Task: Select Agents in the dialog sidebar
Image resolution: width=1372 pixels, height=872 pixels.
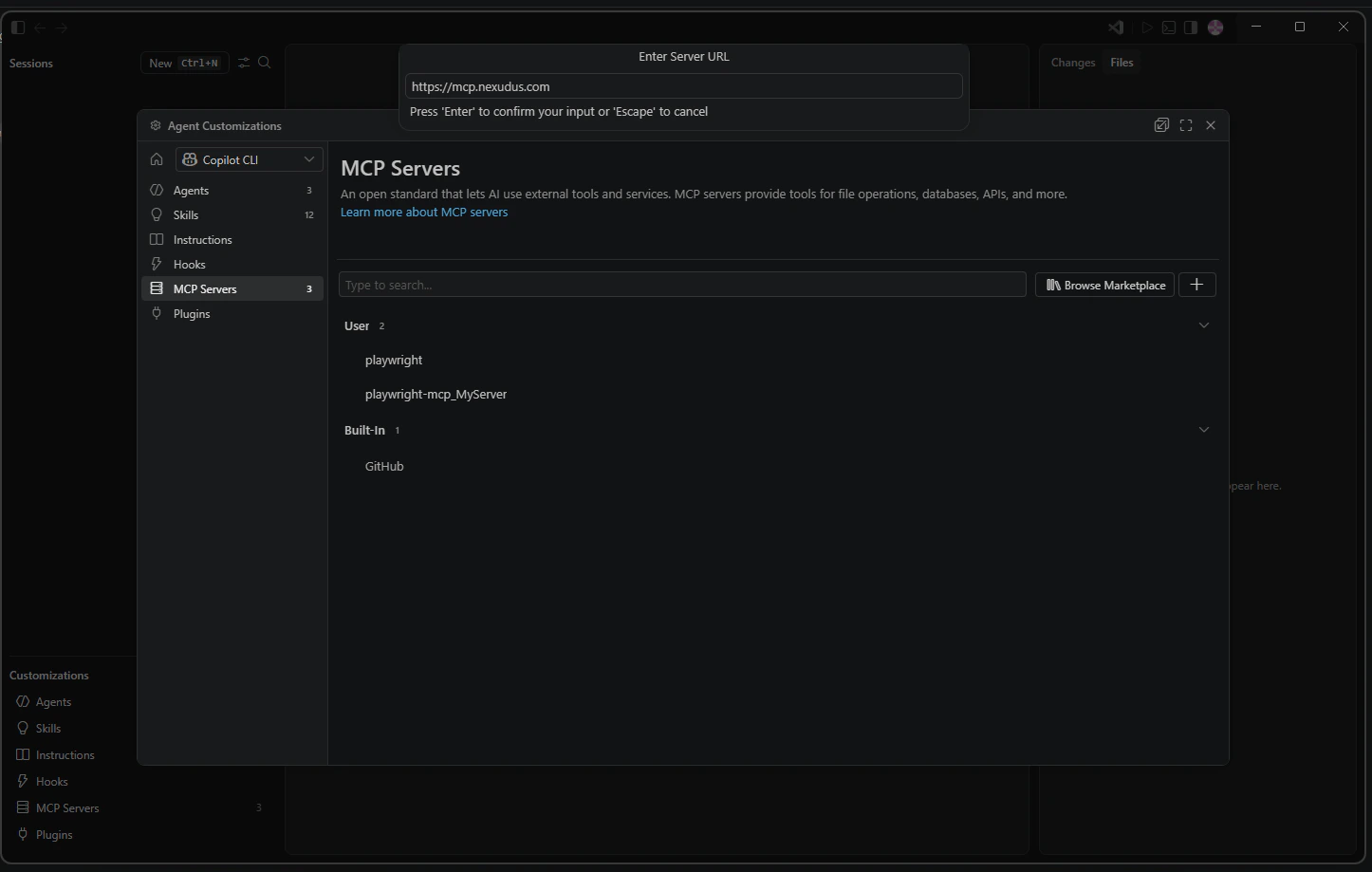Action: click(x=232, y=190)
